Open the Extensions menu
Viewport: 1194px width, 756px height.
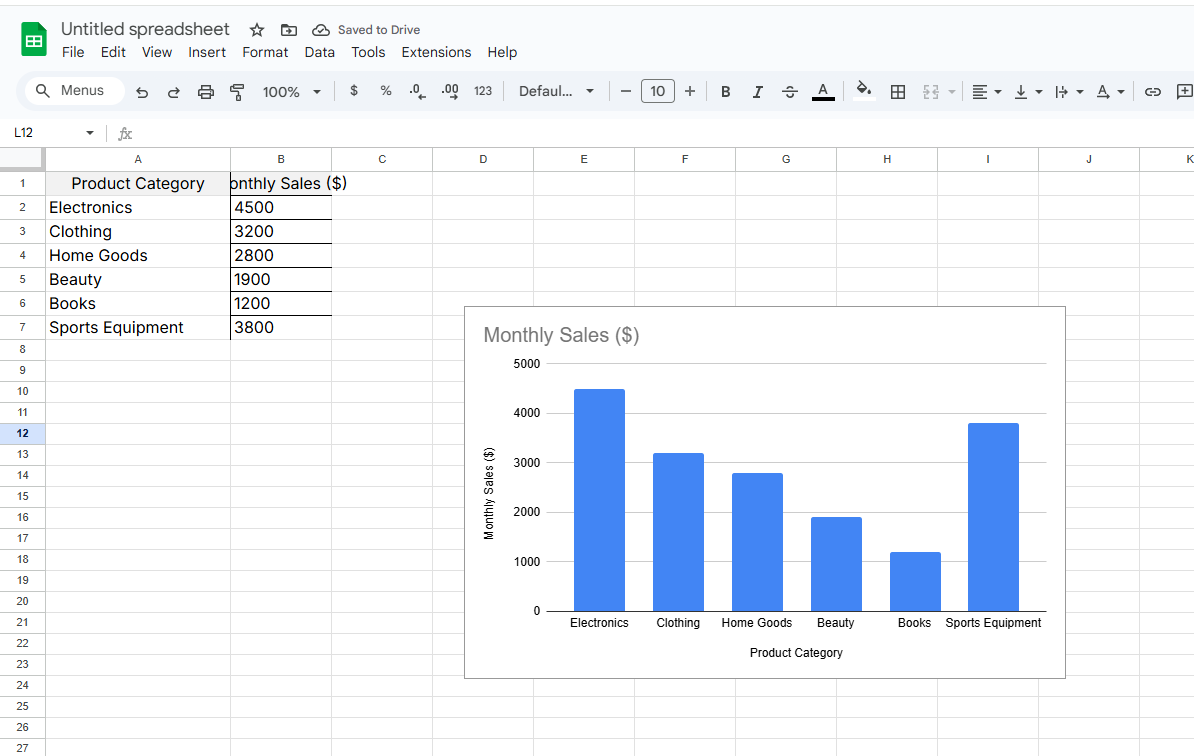click(436, 52)
